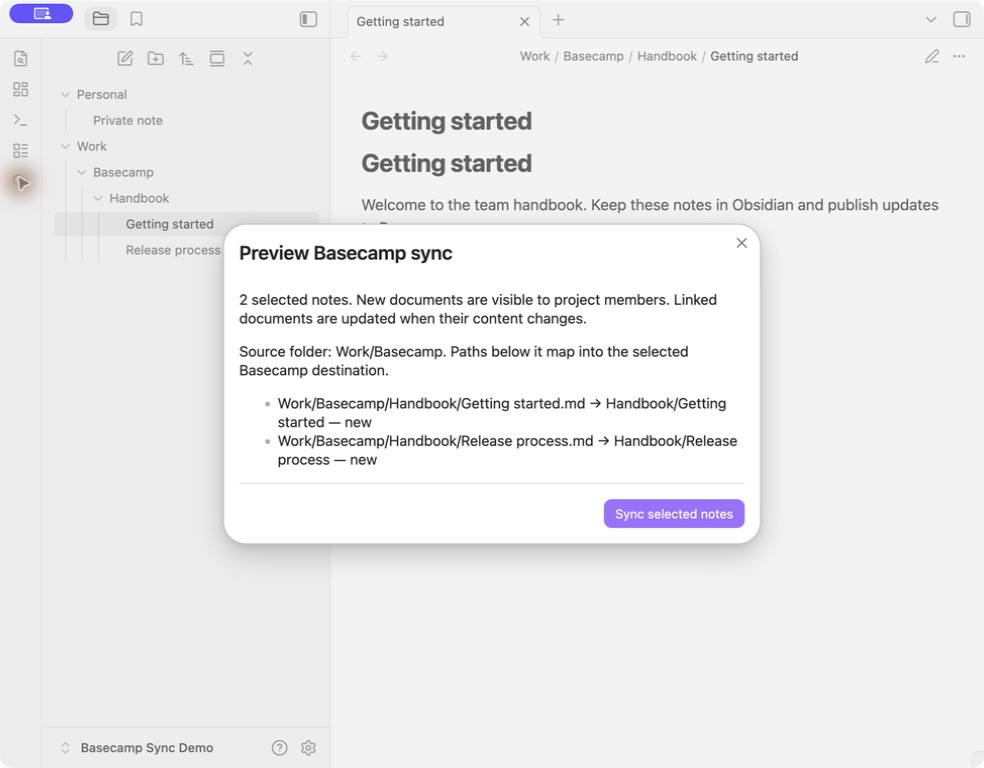Switch to edit mode pencil icon
The height and width of the screenshot is (768, 984).
click(x=932, y=56)
